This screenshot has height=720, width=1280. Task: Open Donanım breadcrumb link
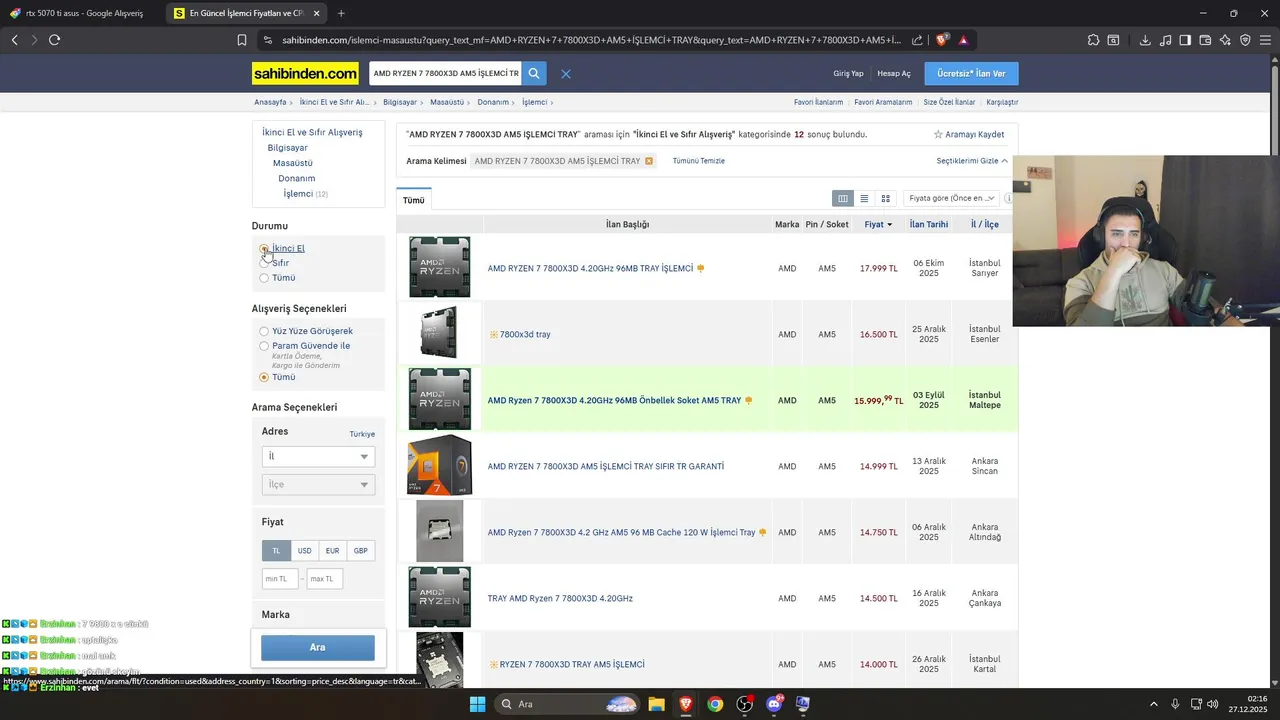[493, 102]
